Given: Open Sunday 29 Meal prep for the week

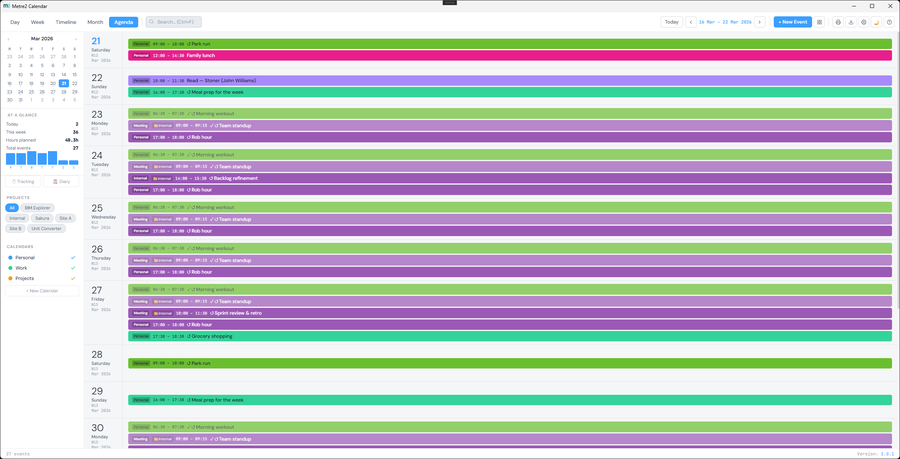Looking at the screenshot, I should pos(510,400).
